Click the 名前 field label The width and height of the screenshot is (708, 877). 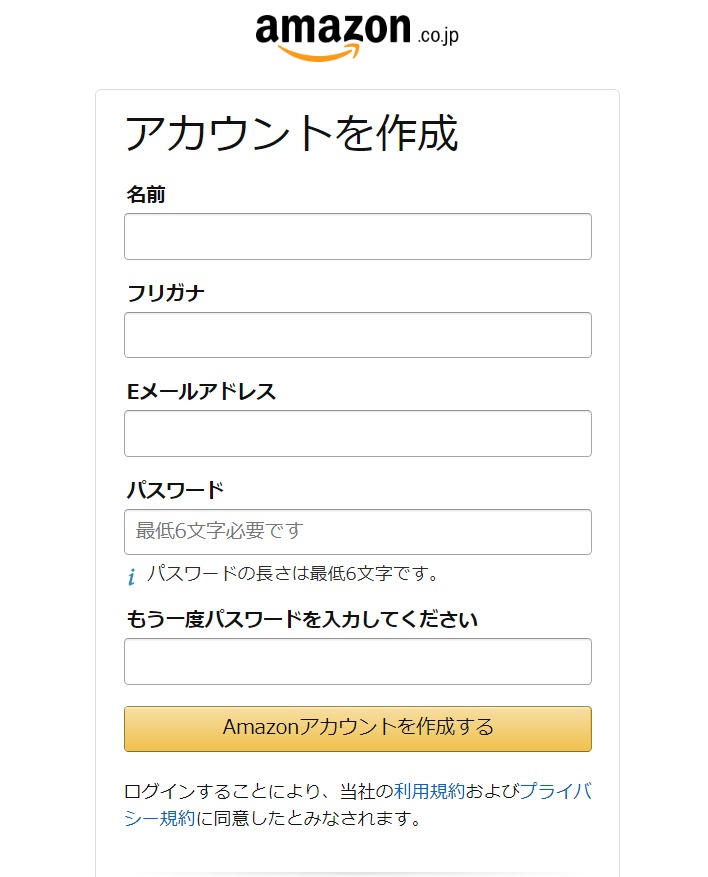pyautogui.click(x=146, y=195)
